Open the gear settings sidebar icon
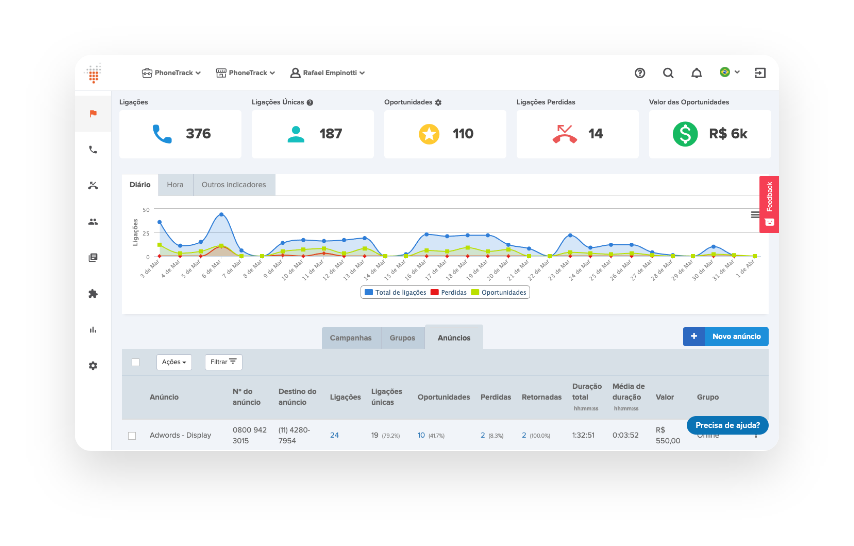The image size is (854, 546). (x=93, y=366)
